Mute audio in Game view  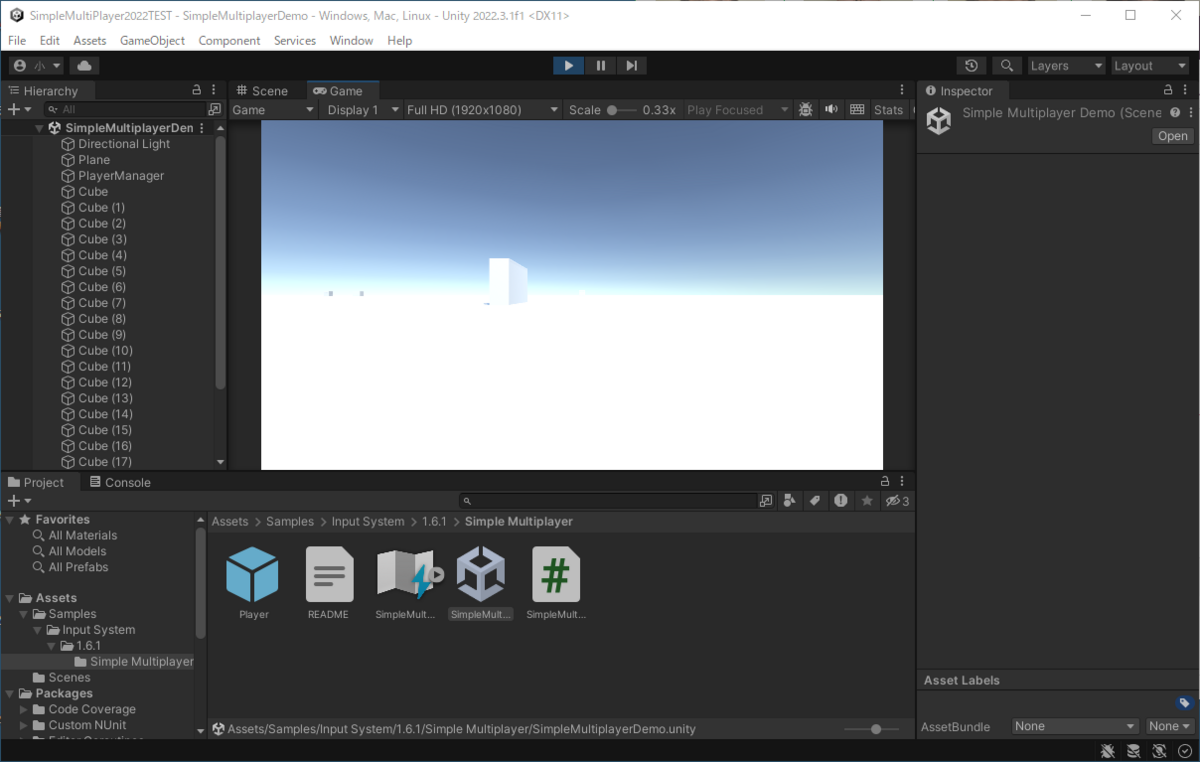coord(831,110)
